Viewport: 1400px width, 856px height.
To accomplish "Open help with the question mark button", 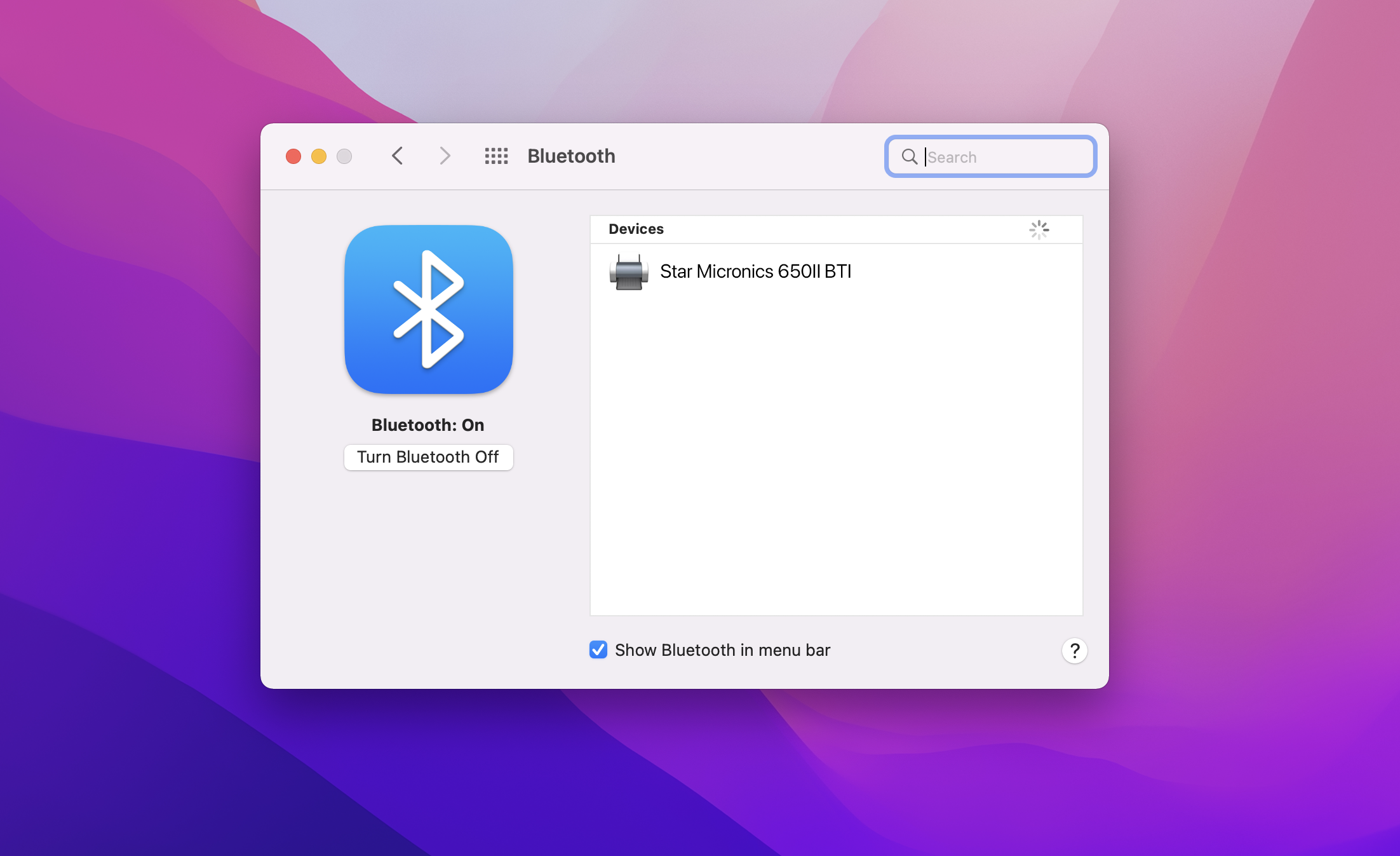I will (x=1074, y=651).
